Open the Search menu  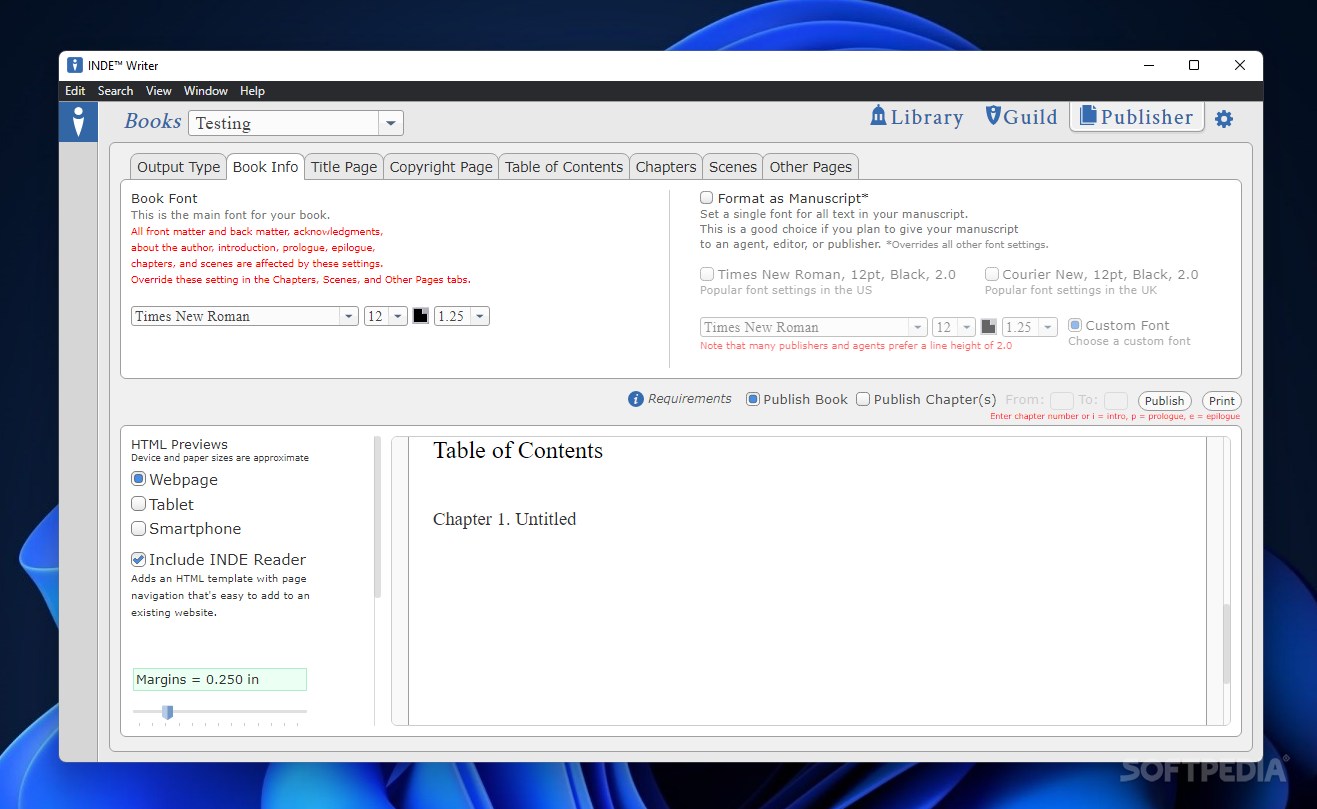115,91
